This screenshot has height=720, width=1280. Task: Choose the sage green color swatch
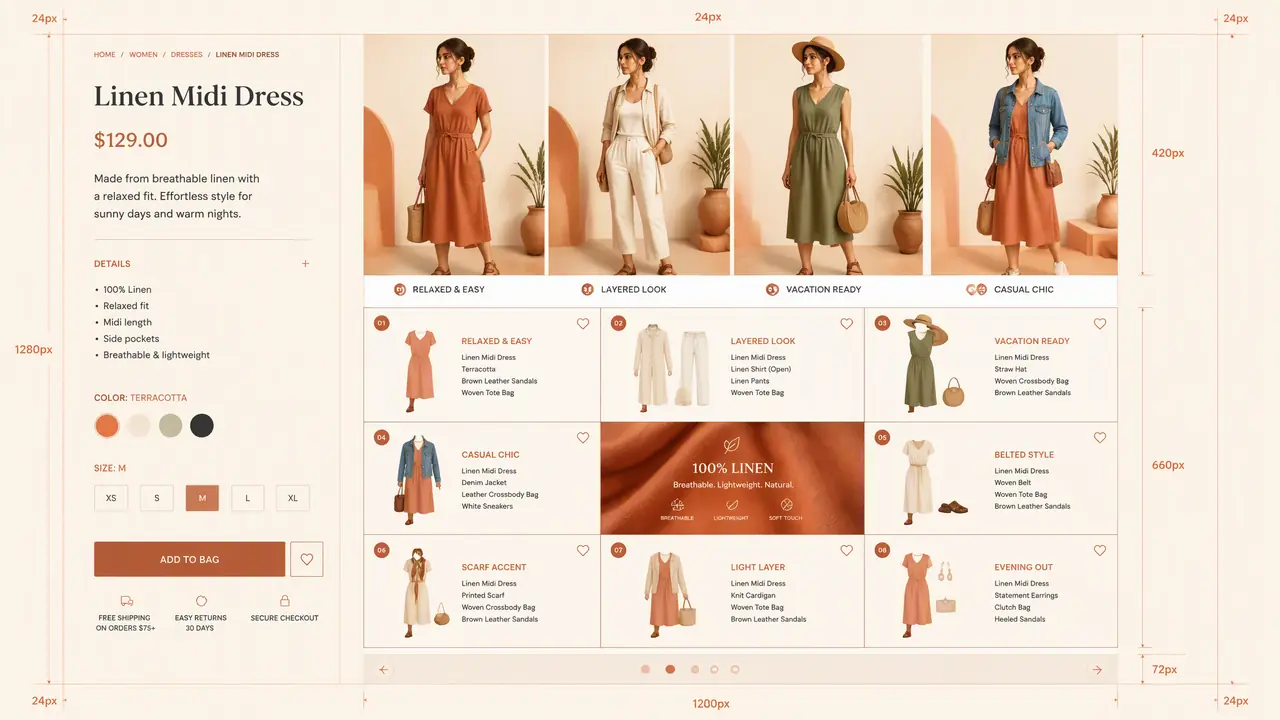click(170, 426)
